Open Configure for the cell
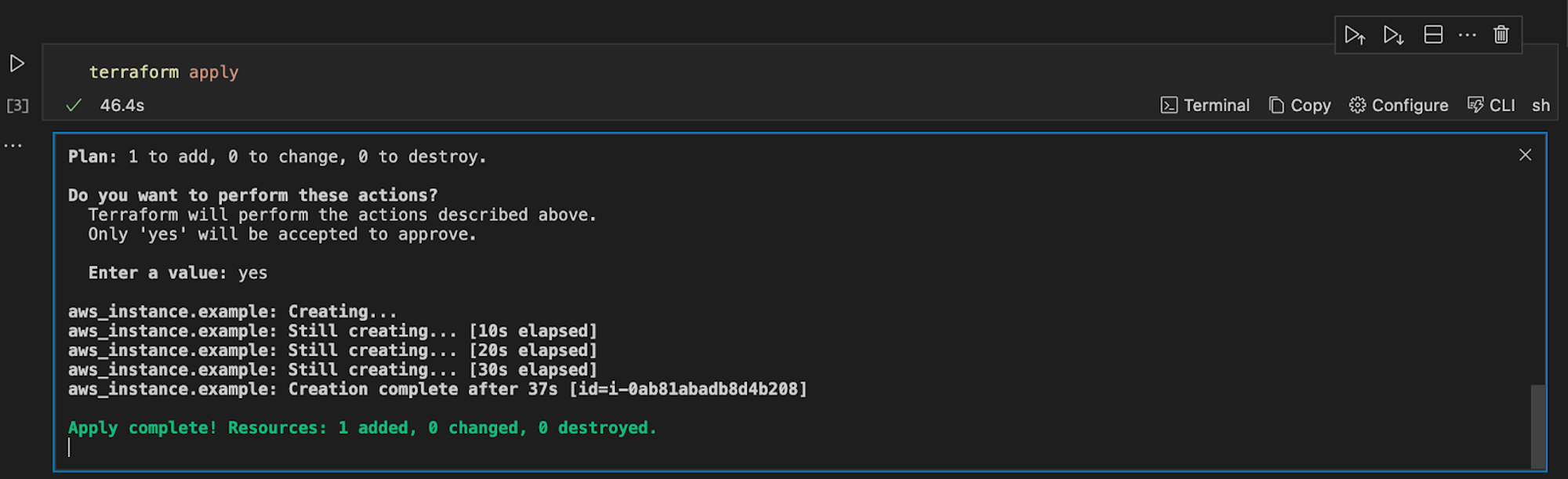The width and height of the screenshot is (1568, 479). pyautogui.click(x=1399, y=105)
